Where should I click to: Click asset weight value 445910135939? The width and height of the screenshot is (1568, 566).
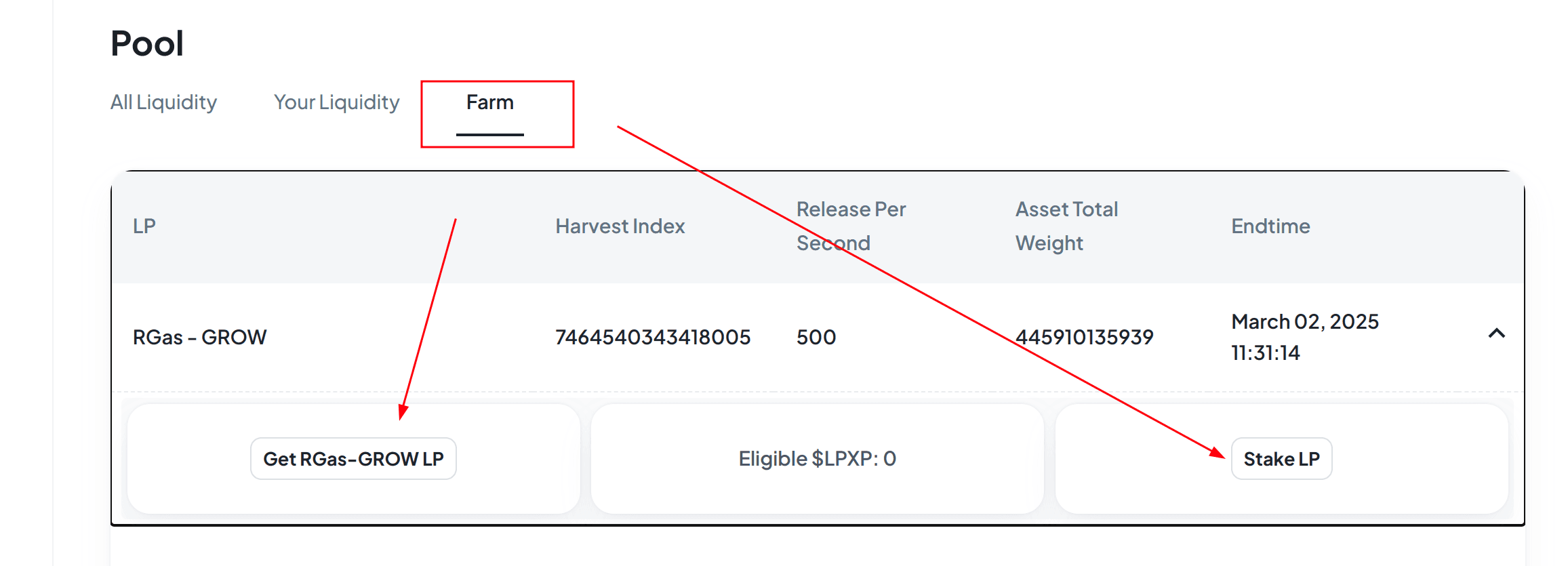coord(1085,337)
